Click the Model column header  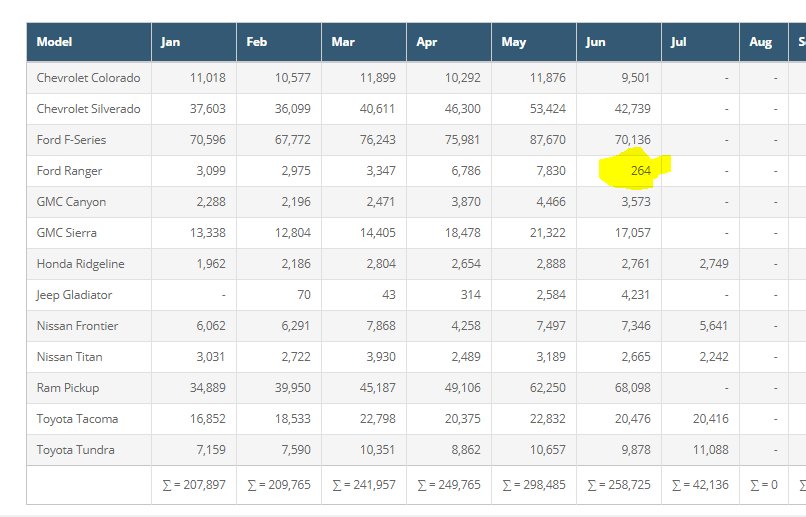89,42
